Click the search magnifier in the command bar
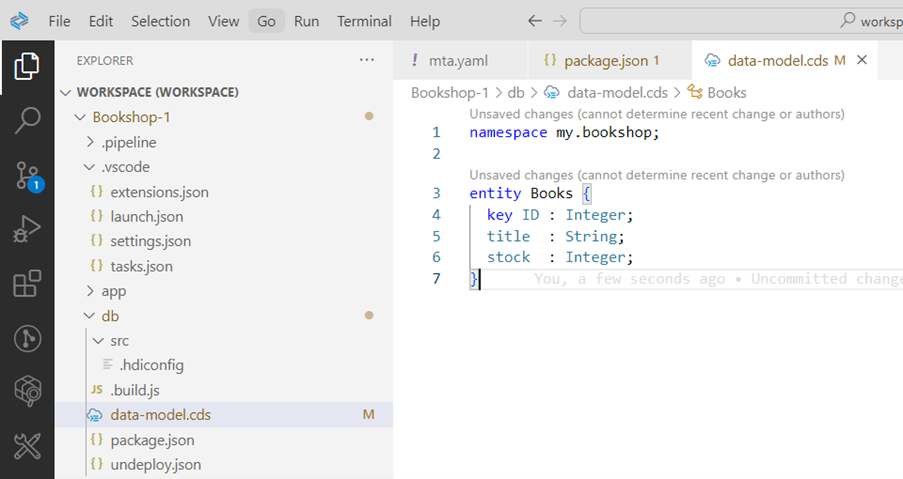Image resolution: width=903 pixels, height=479 pixels. tap(847, 21)
